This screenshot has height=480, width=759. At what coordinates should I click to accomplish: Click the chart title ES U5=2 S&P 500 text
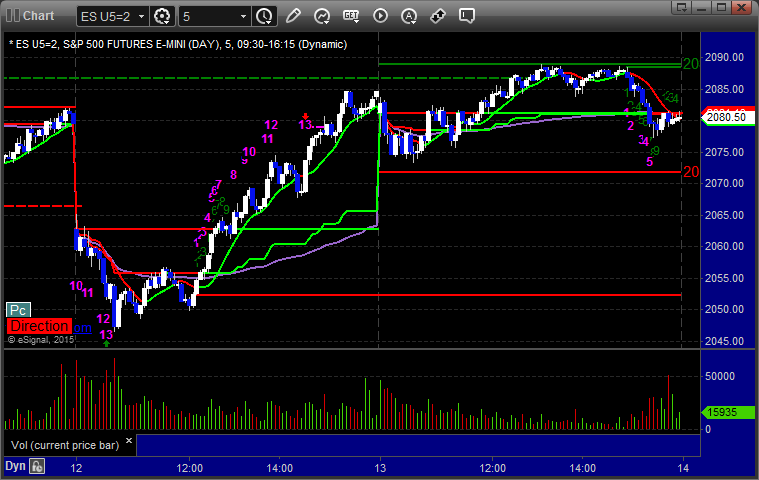click(x=178, y=45)
